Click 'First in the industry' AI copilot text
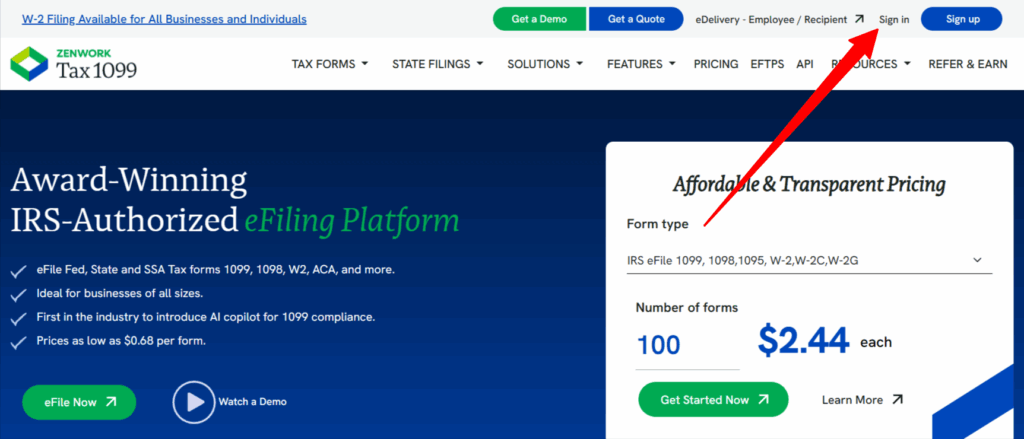 click(206, 317)
